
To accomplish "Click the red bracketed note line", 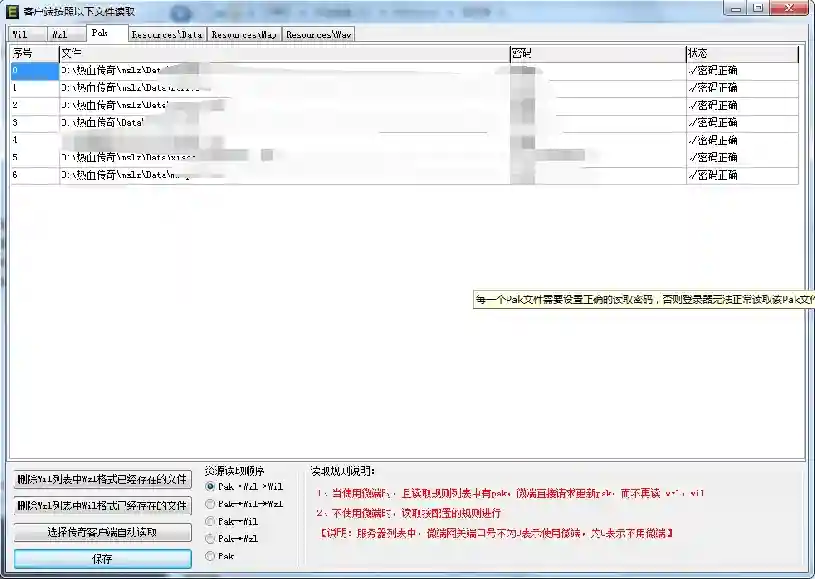I will pos(496,533).
